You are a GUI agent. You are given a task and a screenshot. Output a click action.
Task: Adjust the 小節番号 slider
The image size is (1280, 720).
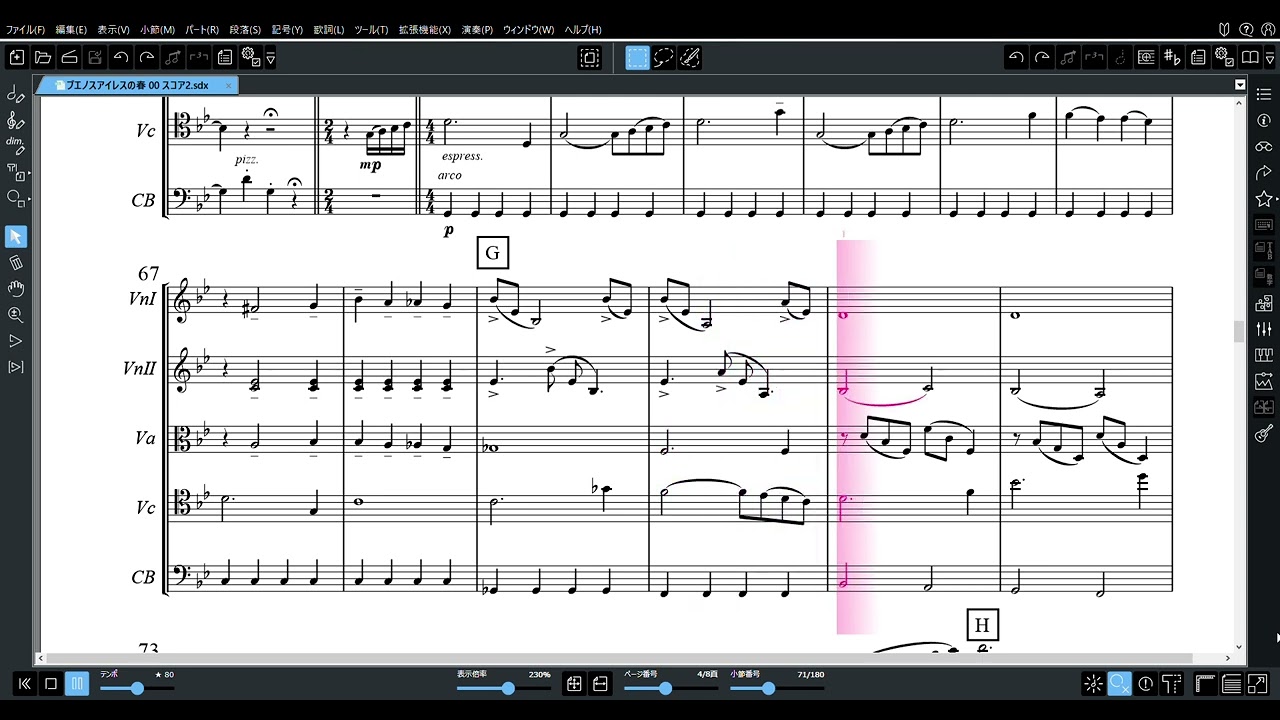point(768,688)
